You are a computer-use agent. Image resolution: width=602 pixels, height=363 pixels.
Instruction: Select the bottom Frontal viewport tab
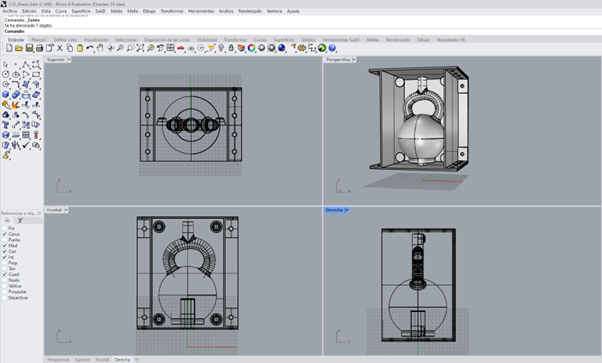(x=102, y=360)
